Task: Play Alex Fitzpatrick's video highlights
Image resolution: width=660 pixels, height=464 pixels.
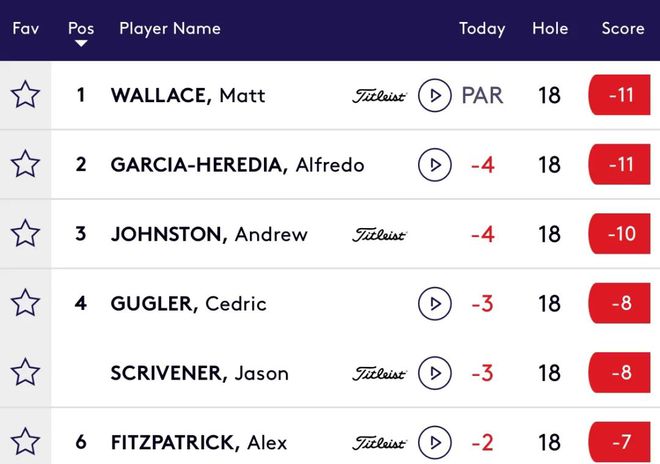Action: pyautogui.click(x=434, y=442)
